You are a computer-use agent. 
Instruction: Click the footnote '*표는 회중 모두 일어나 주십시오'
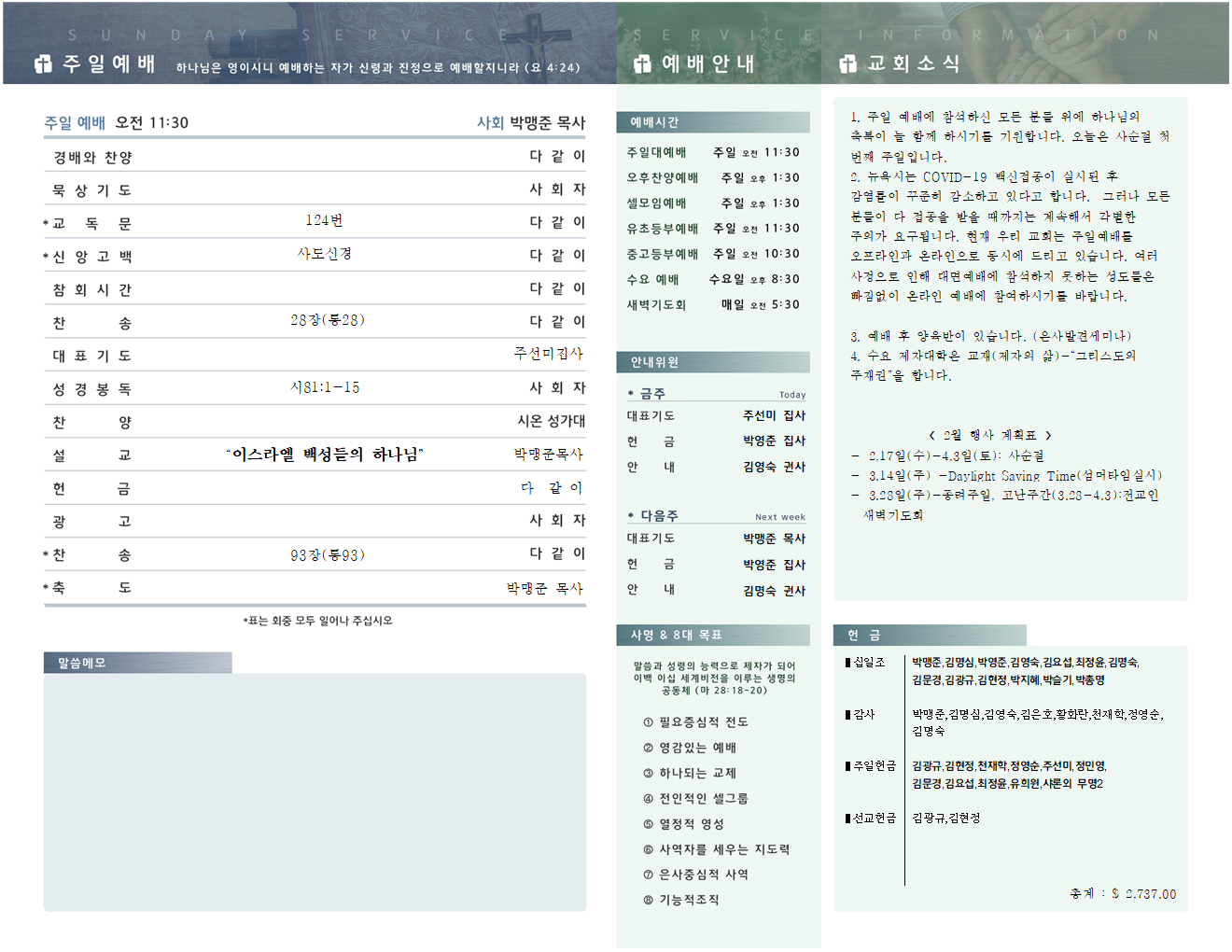coord(317,621)
